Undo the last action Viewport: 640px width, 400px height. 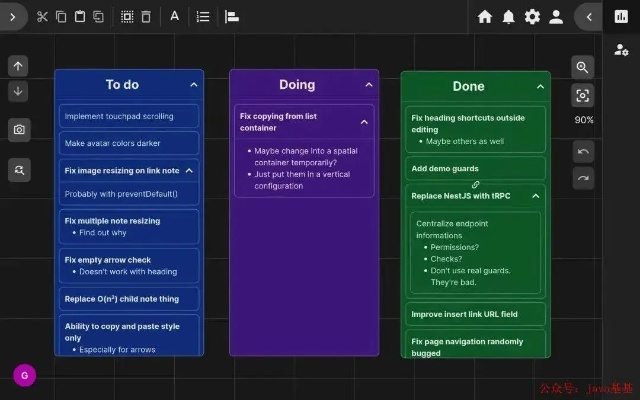point(582,151)
